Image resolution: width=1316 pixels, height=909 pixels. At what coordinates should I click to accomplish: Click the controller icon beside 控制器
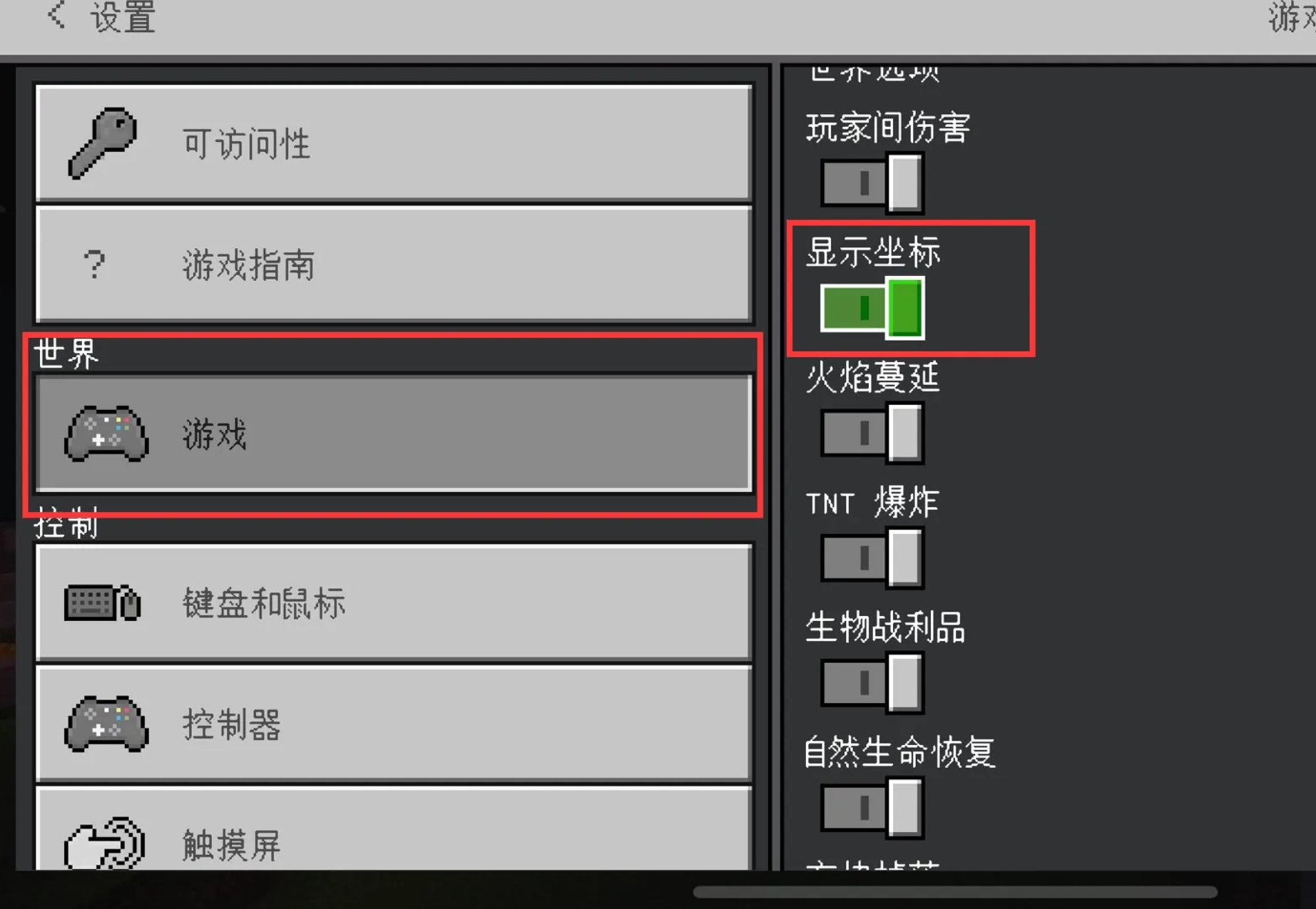coord(106,724)
